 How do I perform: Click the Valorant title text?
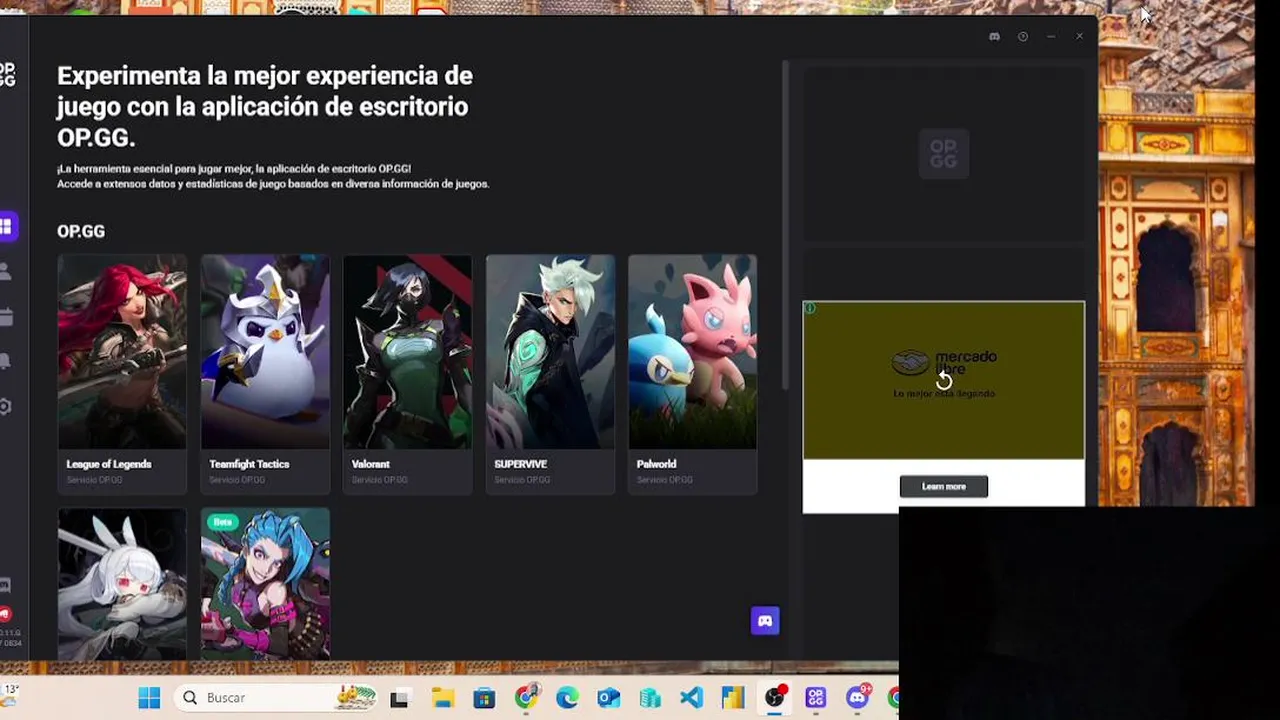(371, 464)
